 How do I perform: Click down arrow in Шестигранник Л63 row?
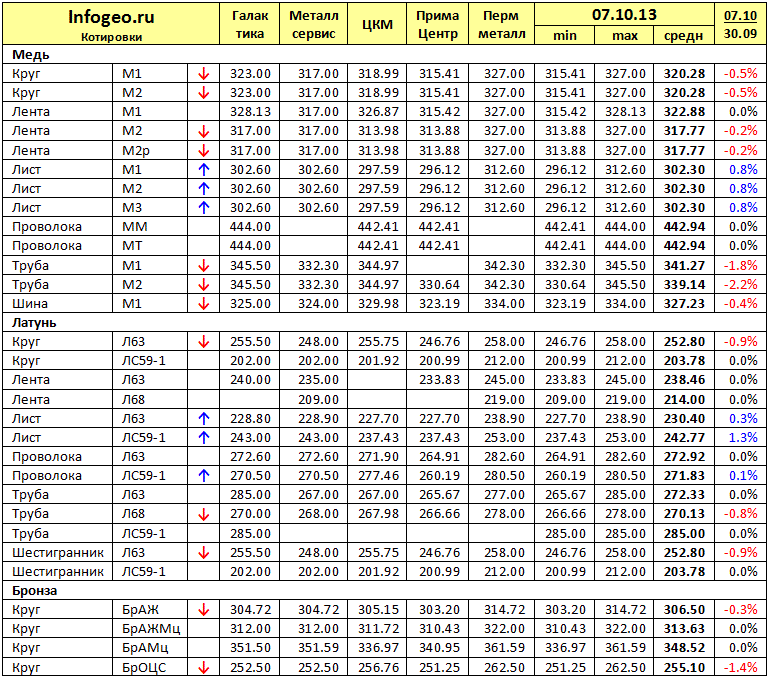coord(204,553)
